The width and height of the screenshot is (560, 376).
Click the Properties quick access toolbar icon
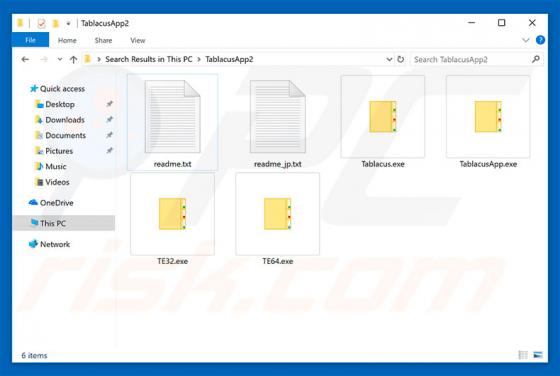[x=41, y=24]
